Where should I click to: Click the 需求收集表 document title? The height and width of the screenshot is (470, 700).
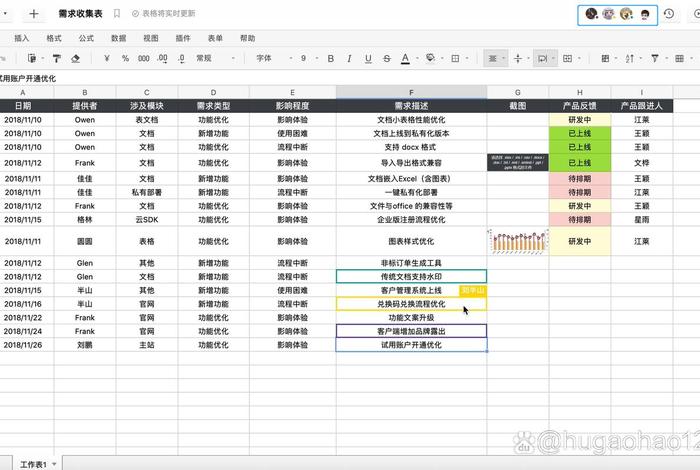tap(80, 14)
